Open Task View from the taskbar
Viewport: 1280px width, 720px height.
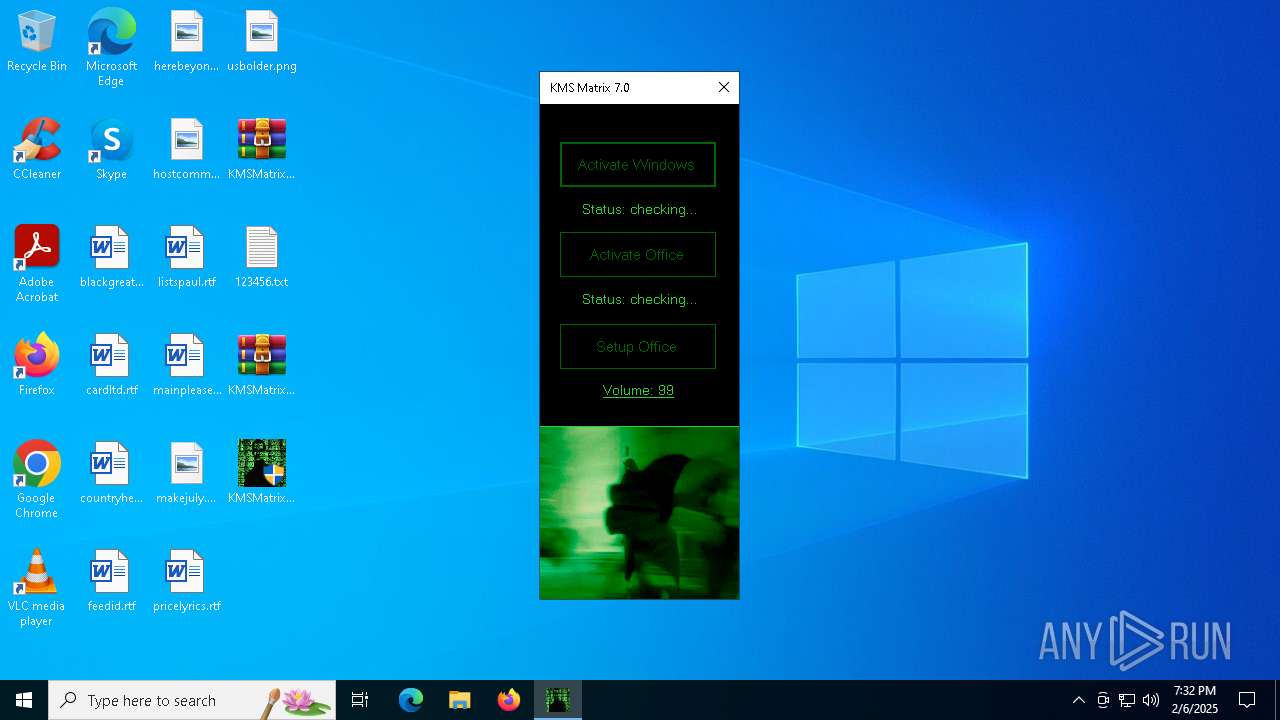[360, 700]
